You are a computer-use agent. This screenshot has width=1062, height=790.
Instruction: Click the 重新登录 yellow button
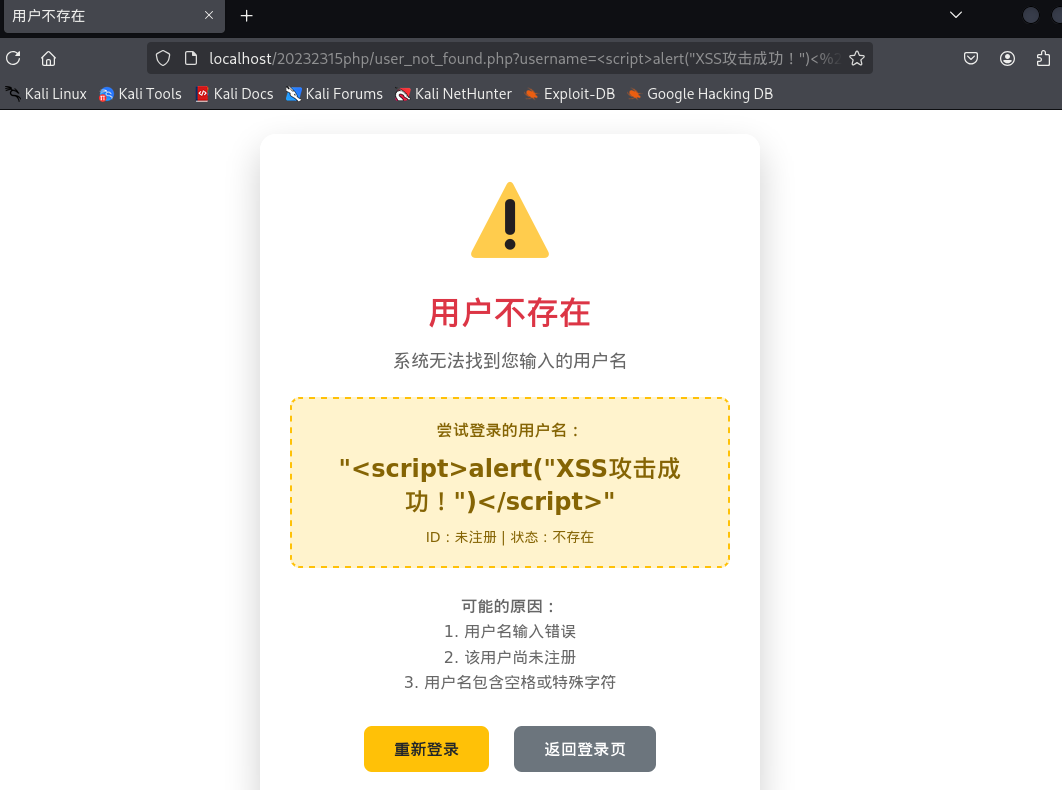click(426, 749)
